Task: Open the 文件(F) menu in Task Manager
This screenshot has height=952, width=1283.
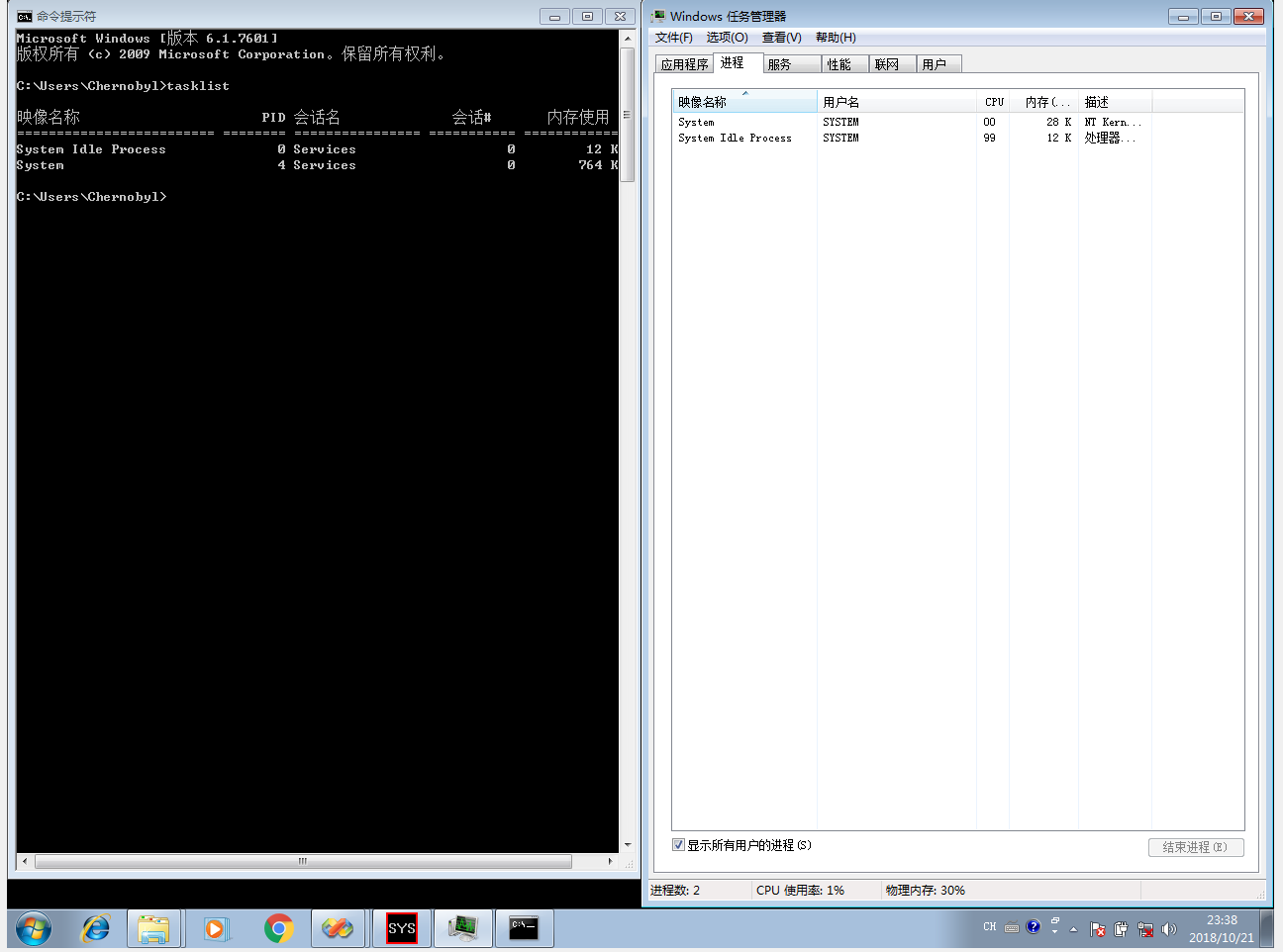Action: tap(673, 38)
